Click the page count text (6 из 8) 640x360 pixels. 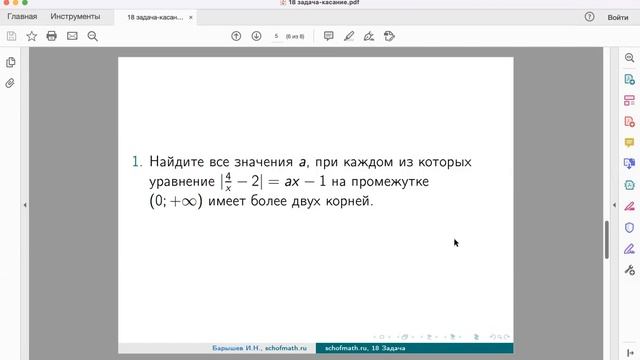[295, 36]
